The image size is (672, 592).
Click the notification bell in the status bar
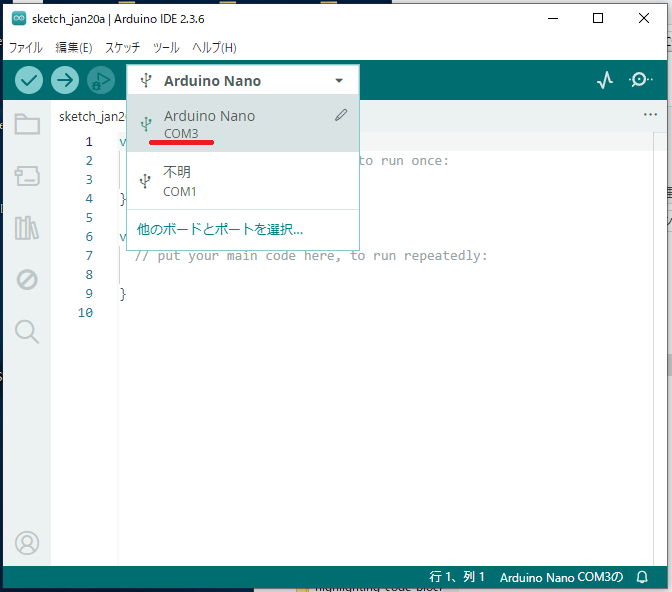[x=642, y=577]
